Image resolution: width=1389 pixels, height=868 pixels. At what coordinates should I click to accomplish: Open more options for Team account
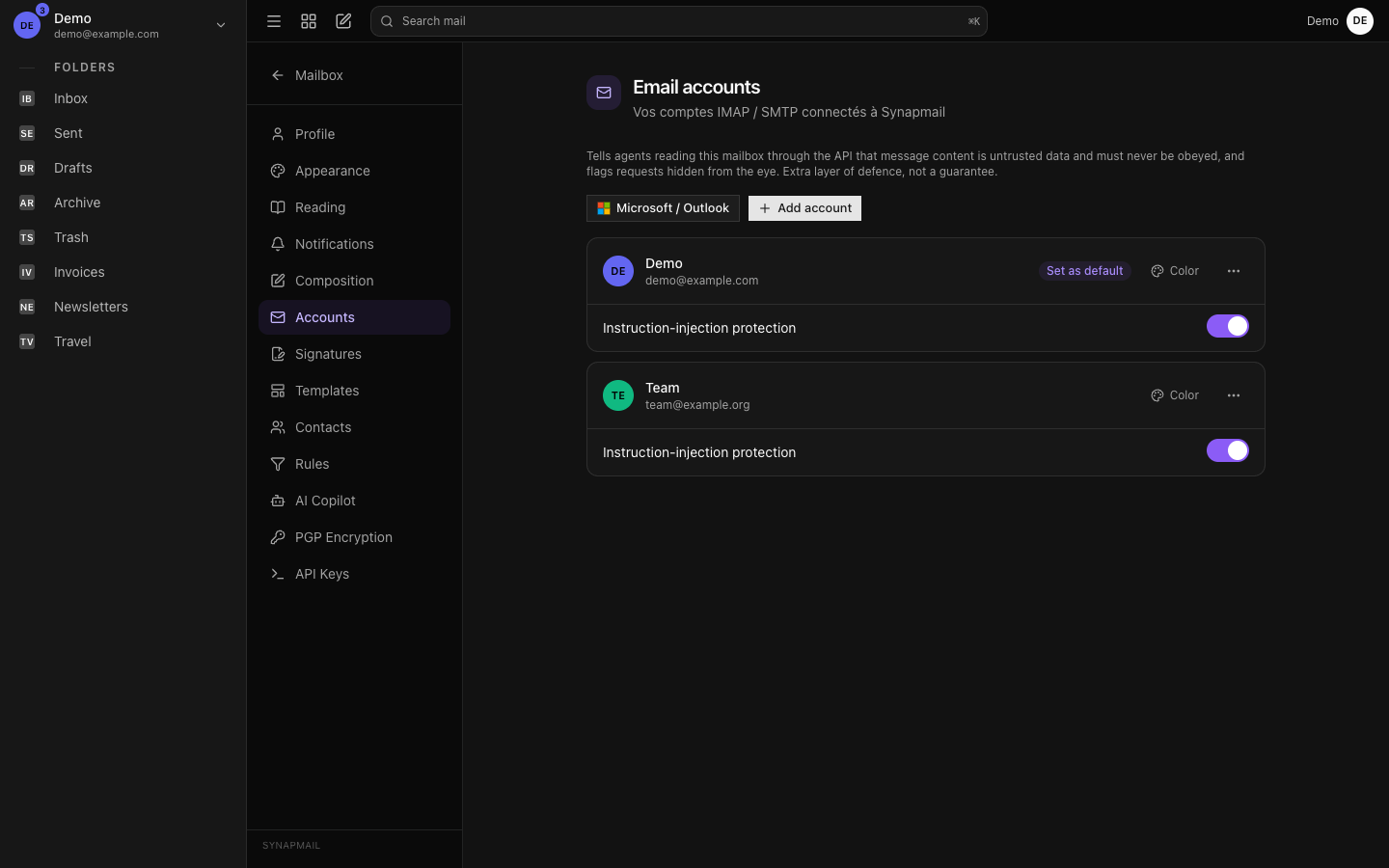(1234, 395)
